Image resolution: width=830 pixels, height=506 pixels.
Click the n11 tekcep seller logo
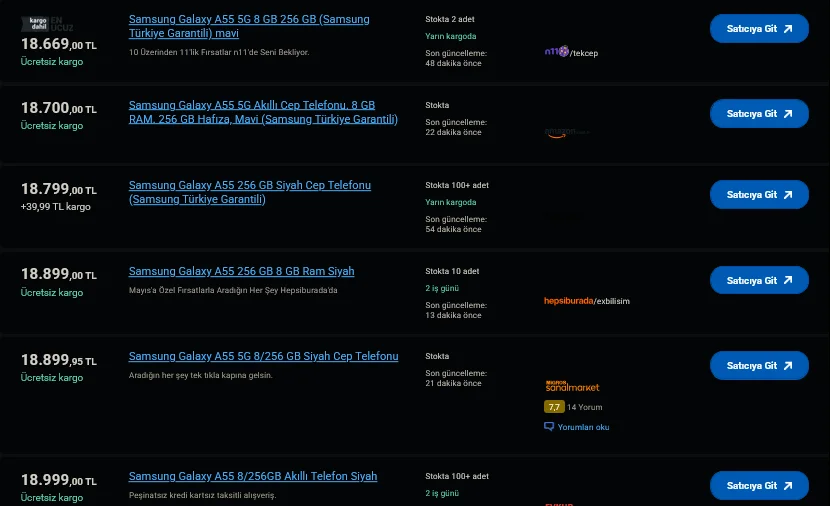[571, 52]
